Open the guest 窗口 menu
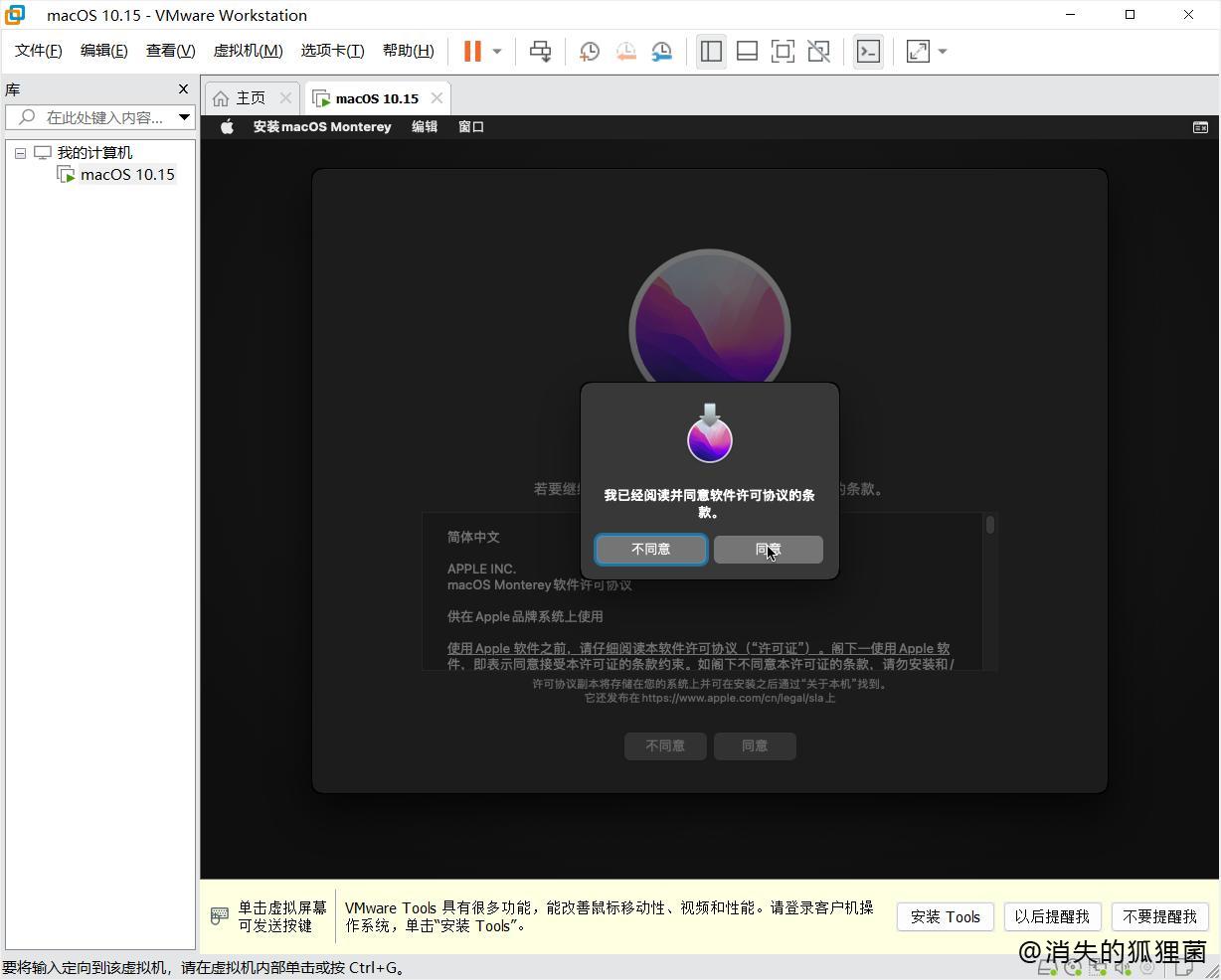 click(471, 126)
